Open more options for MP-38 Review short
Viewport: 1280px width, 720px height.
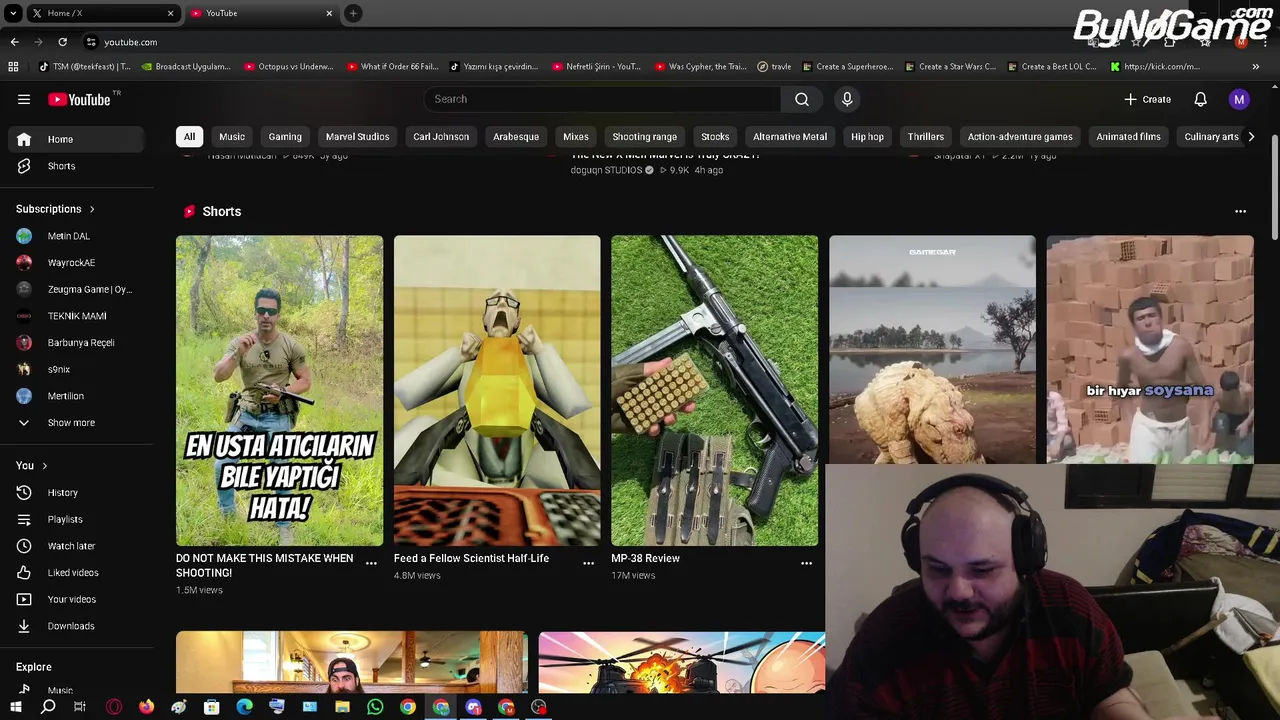click(806, 563)
